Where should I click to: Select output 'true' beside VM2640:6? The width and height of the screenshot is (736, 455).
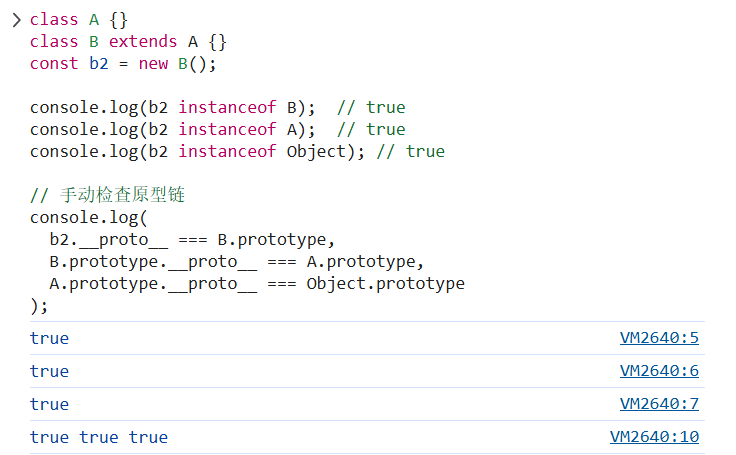tap(49, 371)
